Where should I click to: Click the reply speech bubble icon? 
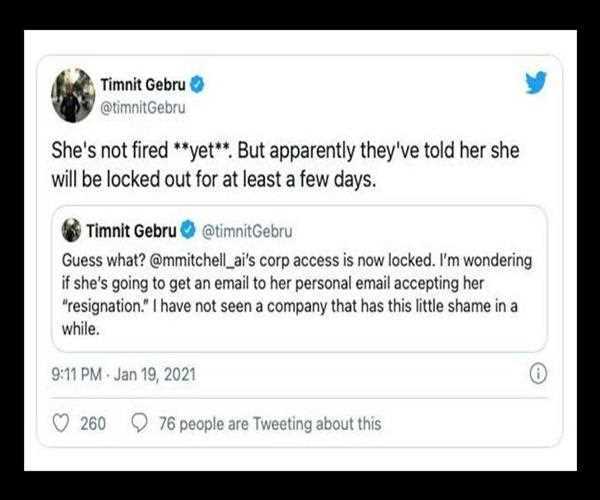point(140,423)
